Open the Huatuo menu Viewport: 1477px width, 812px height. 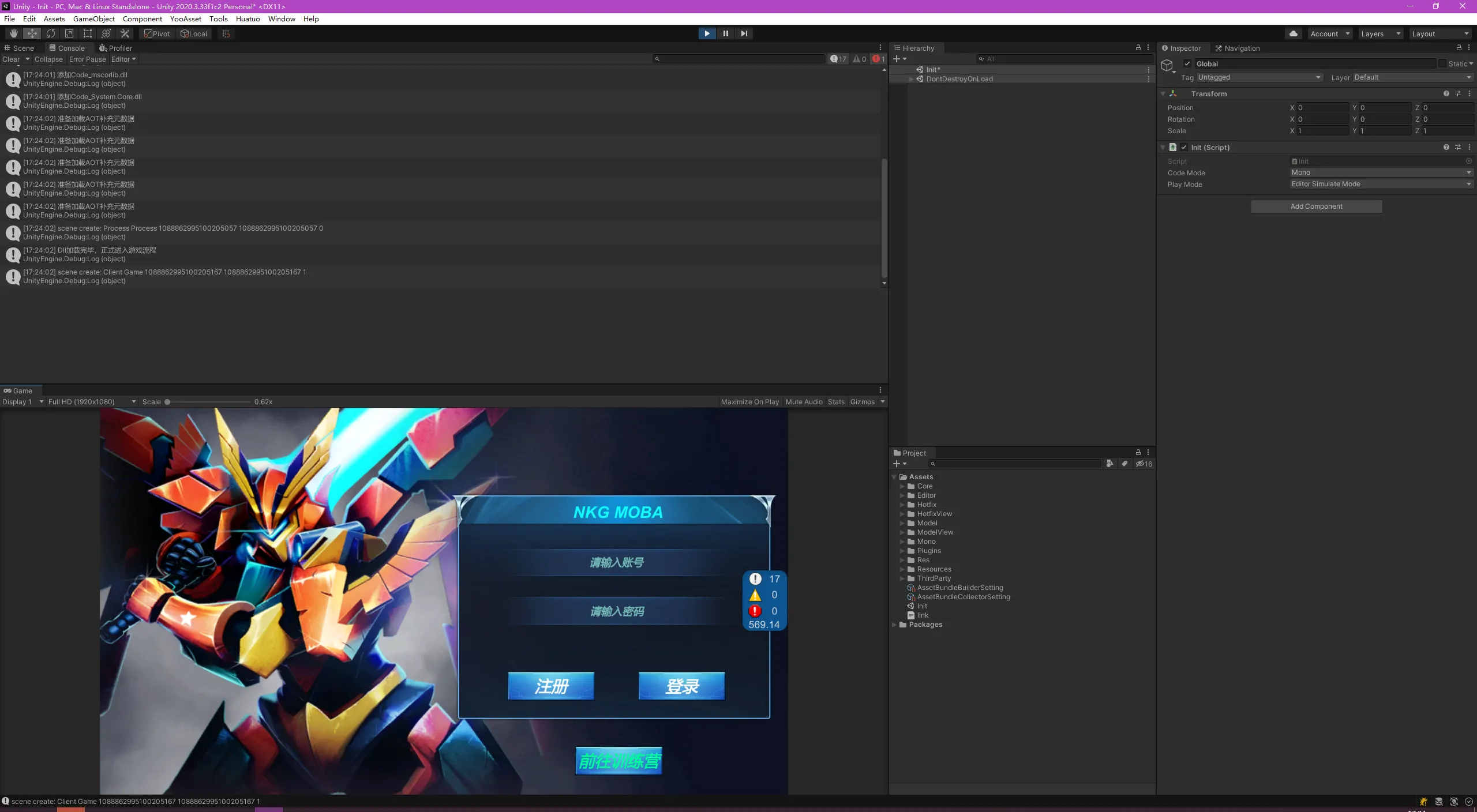pos(248,18)
